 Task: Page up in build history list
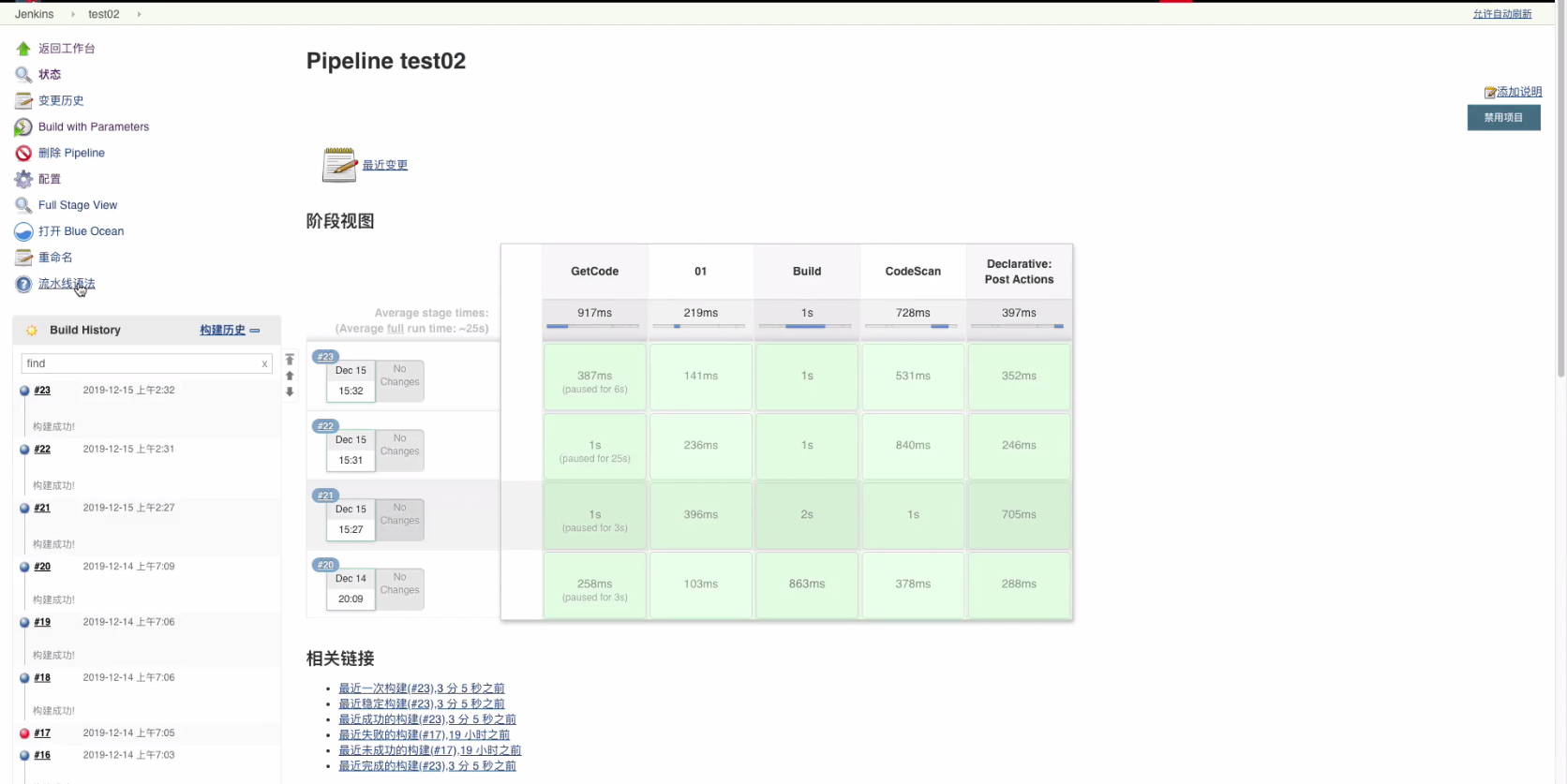point(290,377)
